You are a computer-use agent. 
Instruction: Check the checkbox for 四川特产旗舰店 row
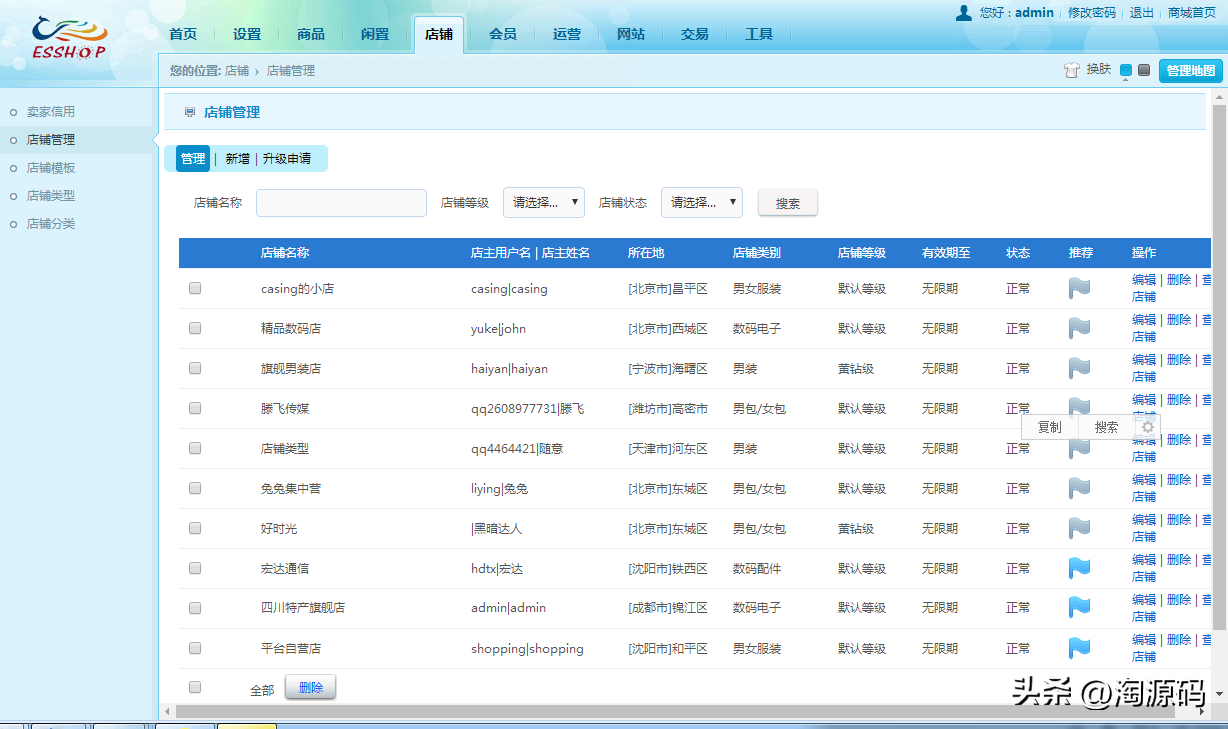[x=194, y=607]
